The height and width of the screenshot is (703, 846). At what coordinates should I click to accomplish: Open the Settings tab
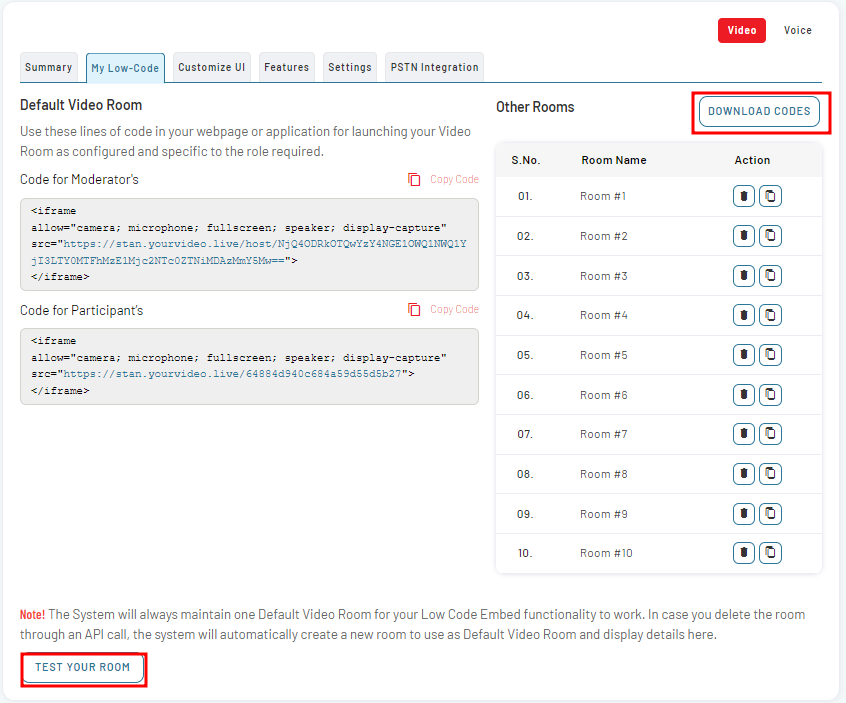[x=350, y=67]
